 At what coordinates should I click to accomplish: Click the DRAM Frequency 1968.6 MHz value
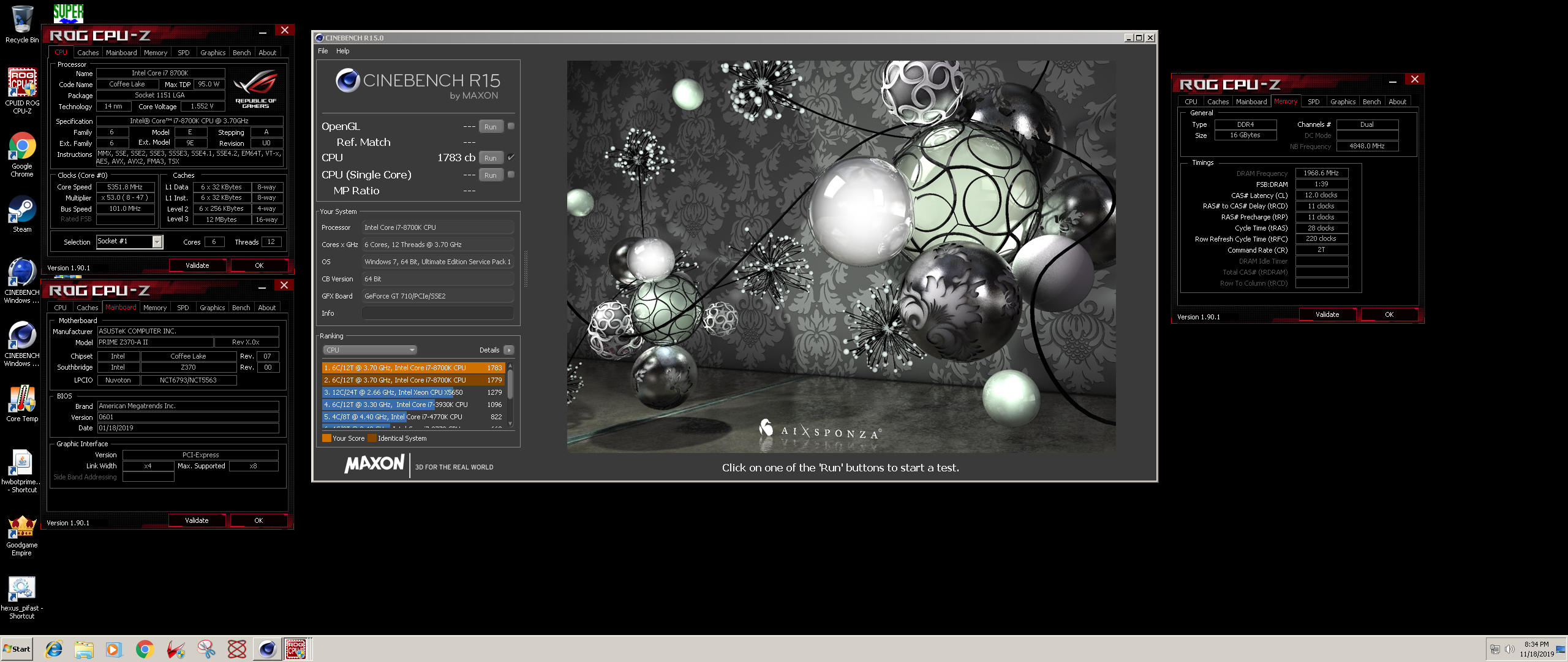(x=1321, y=173)
